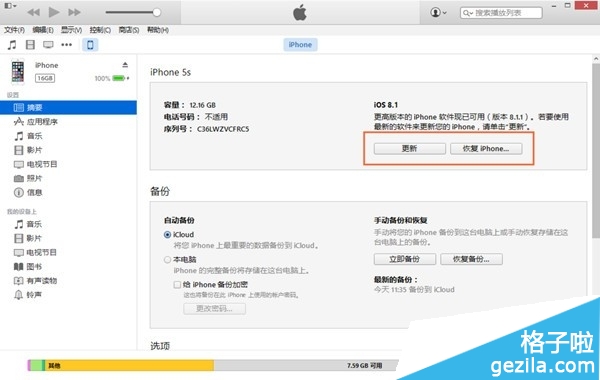Click the 更改密码... button
Viewport: 600px width, 380px height.
215,309
